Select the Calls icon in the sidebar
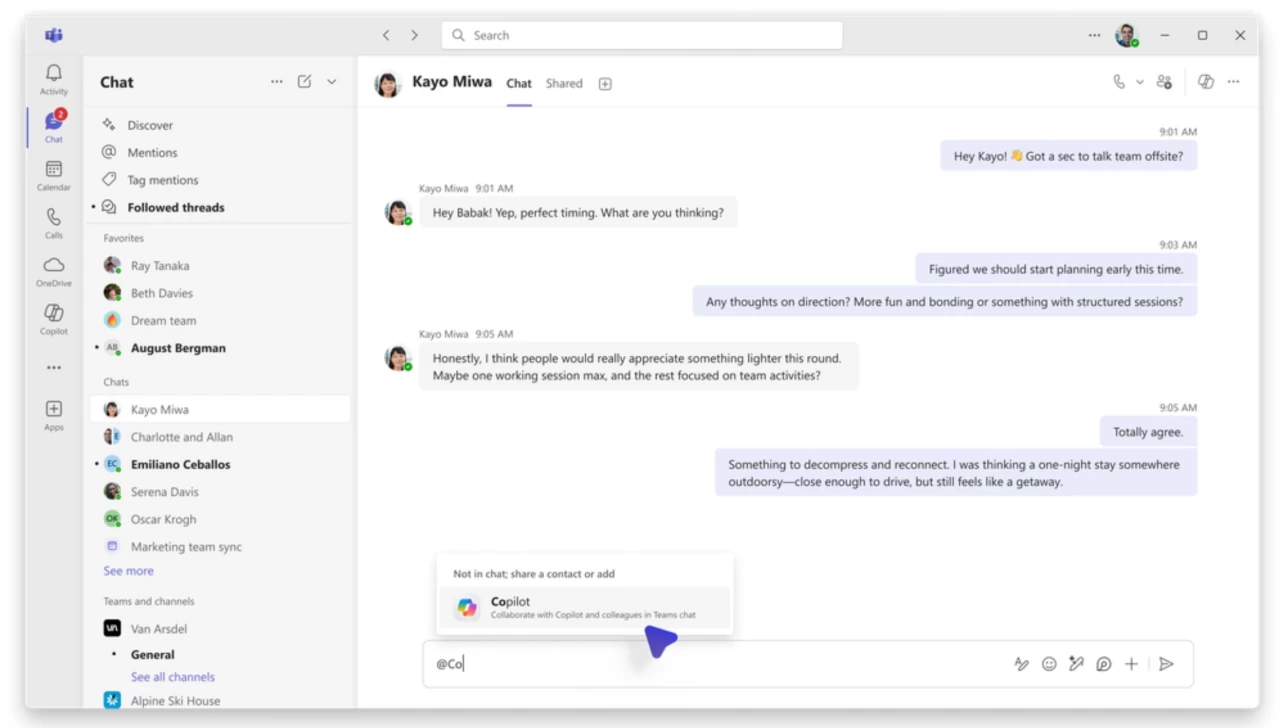The image size is (1280, 728). coord(53,220)
